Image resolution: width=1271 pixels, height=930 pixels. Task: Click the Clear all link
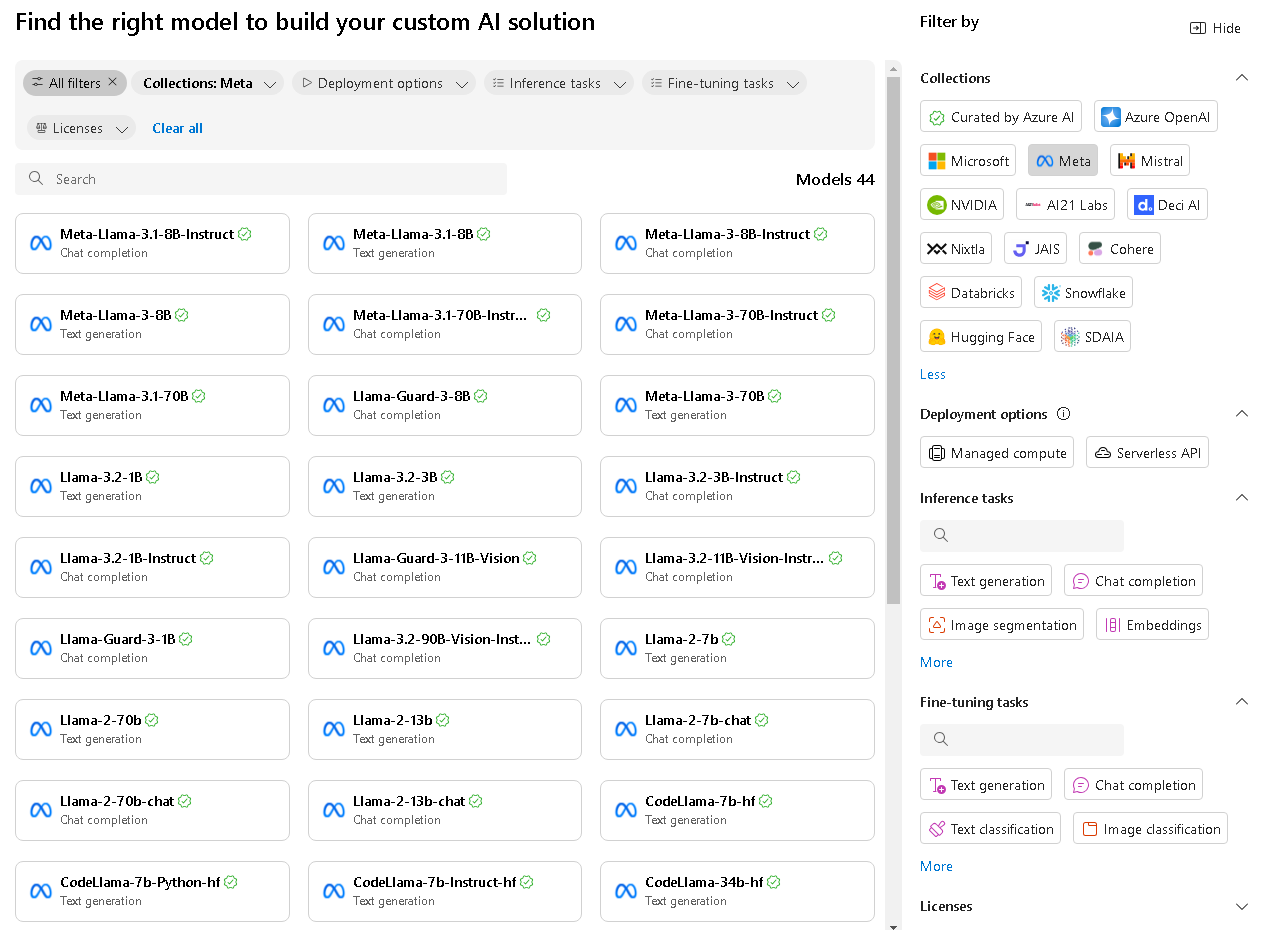(x=177, y=128)
